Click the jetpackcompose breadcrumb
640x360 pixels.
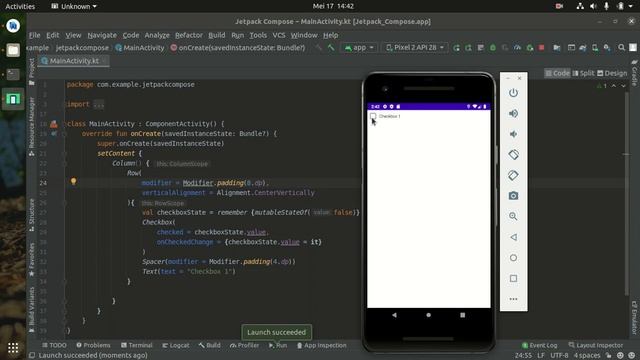(82, 48)
